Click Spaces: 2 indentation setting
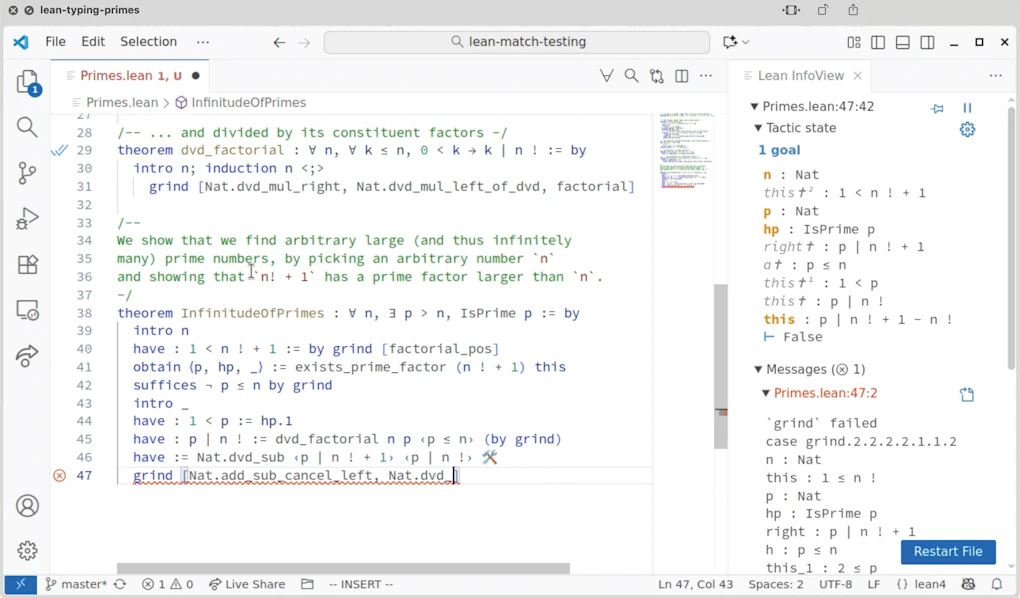The height and width of the screenshot is (598, 1020). [x=775, y=584]
